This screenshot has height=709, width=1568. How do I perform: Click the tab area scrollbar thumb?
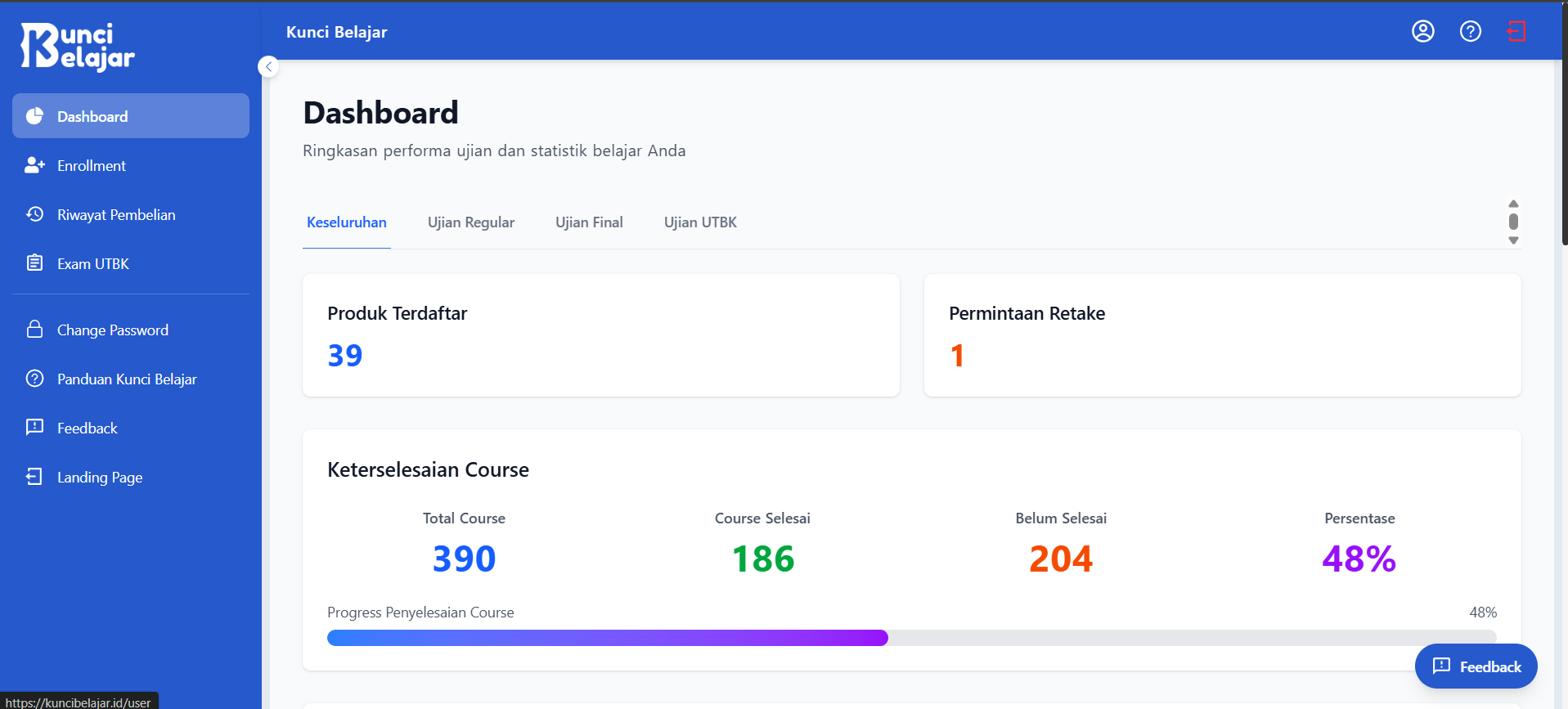(x=1513, y=222)
